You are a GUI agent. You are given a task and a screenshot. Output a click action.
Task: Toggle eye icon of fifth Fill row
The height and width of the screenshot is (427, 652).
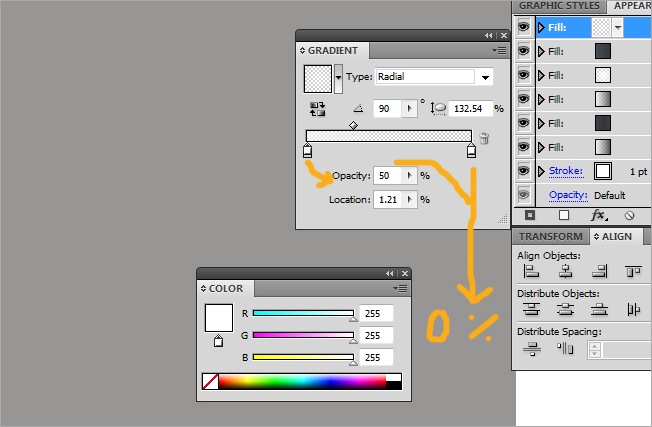click(x=524, y=123)
